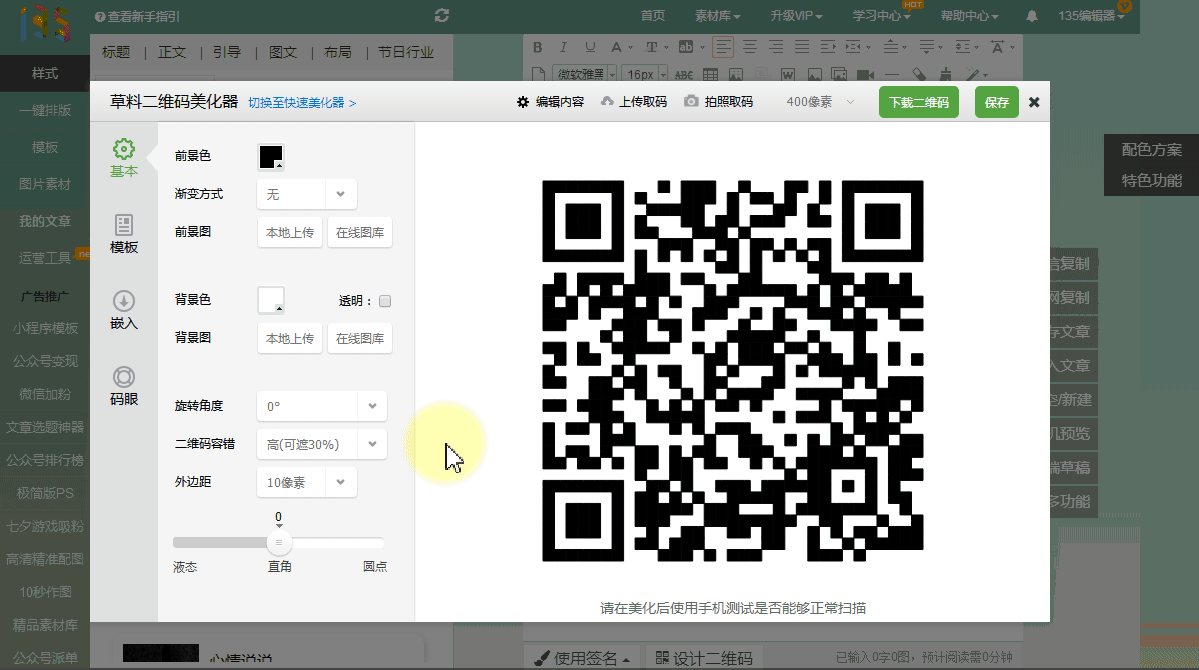The image size is (1199, 670).
Task: Click the 上传取码 cloud upload icon
Action: [x=606, y=102]
